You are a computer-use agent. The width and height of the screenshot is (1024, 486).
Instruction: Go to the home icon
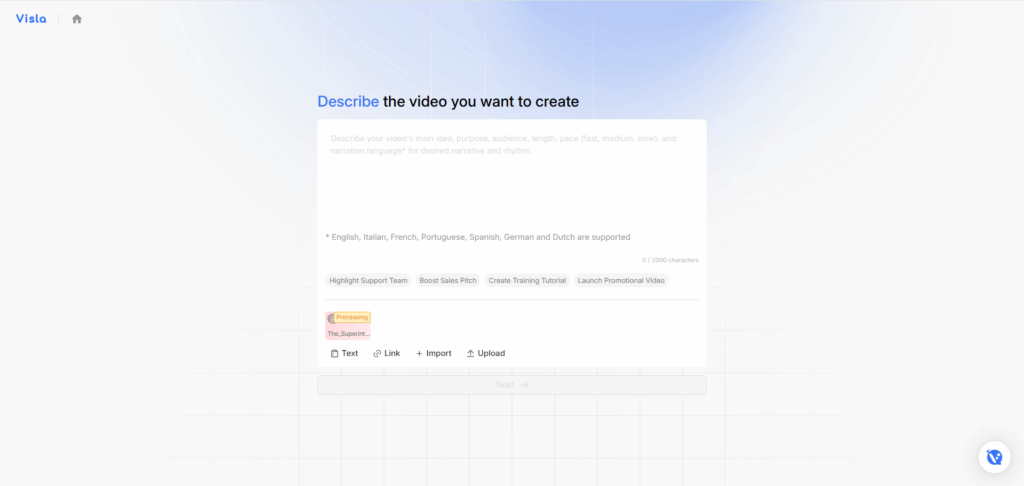(x=77, y=19)
